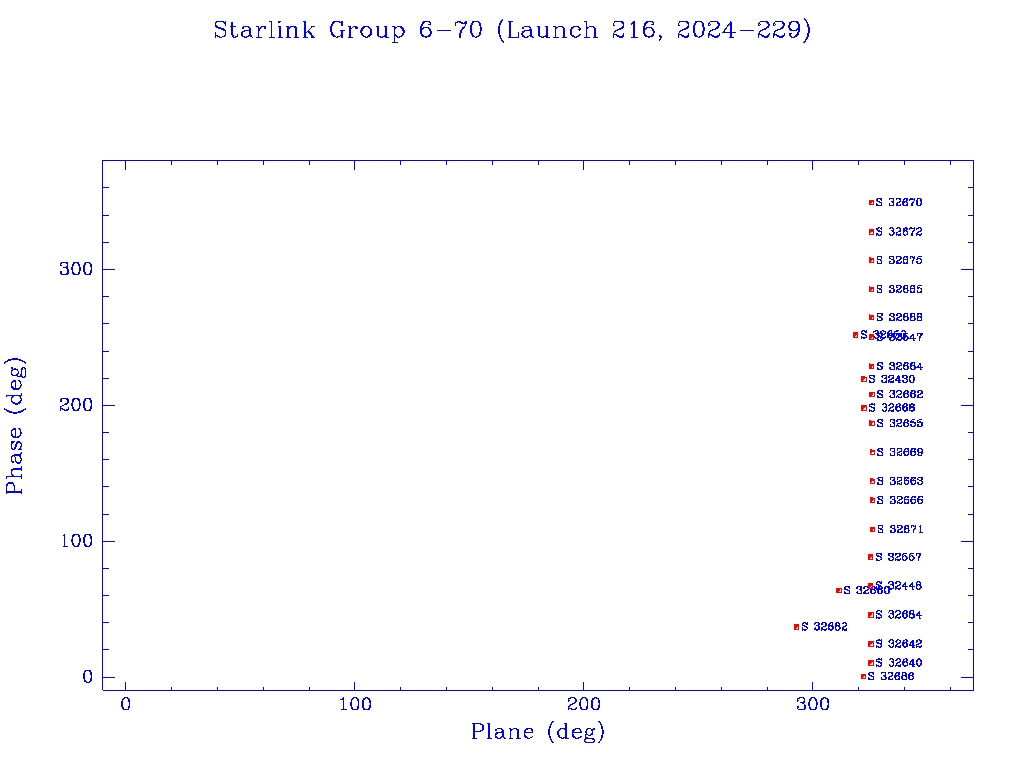Click the red marker next to S 32640
Screen dimensions: 1024x768
click(870, 663)
